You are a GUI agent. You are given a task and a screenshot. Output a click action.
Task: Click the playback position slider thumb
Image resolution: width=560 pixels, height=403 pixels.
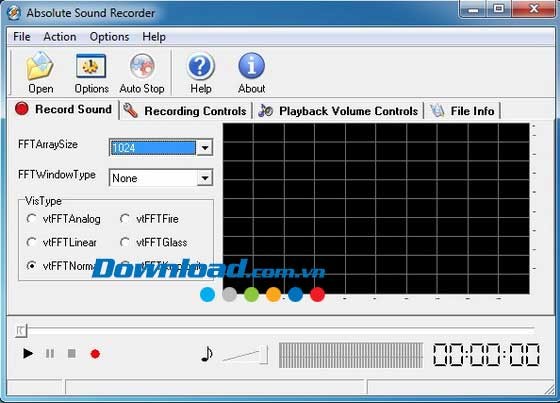21,330
